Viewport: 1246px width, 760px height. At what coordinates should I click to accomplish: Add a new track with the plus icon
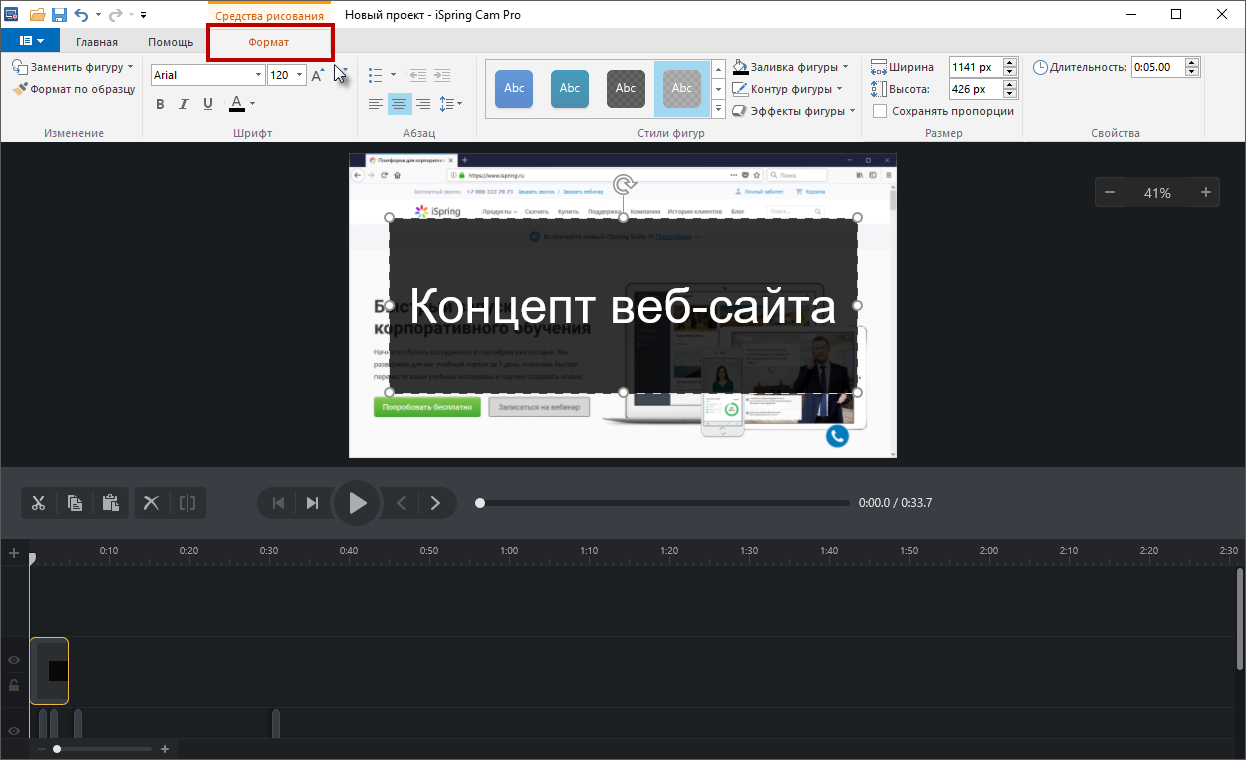(x=14, y=553)
